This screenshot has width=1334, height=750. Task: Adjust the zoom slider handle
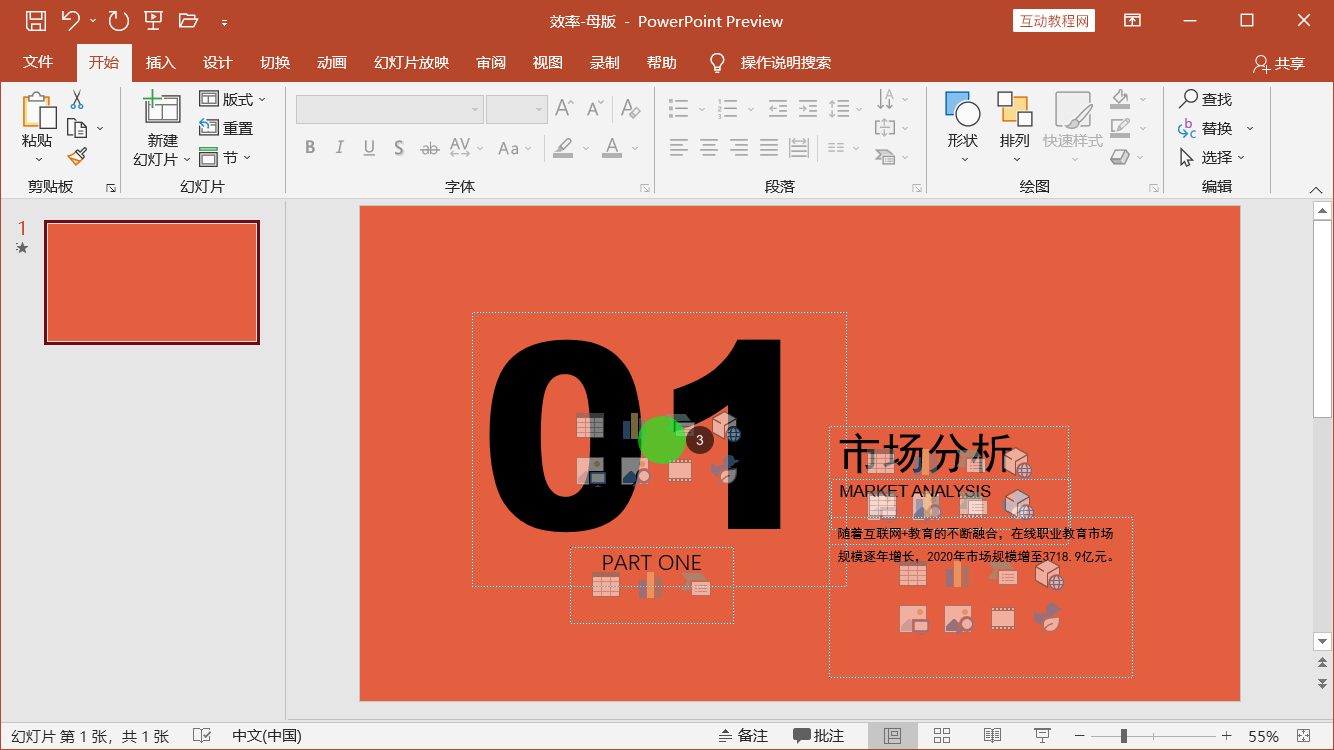pyautogui.click(x=1124, y=736)
